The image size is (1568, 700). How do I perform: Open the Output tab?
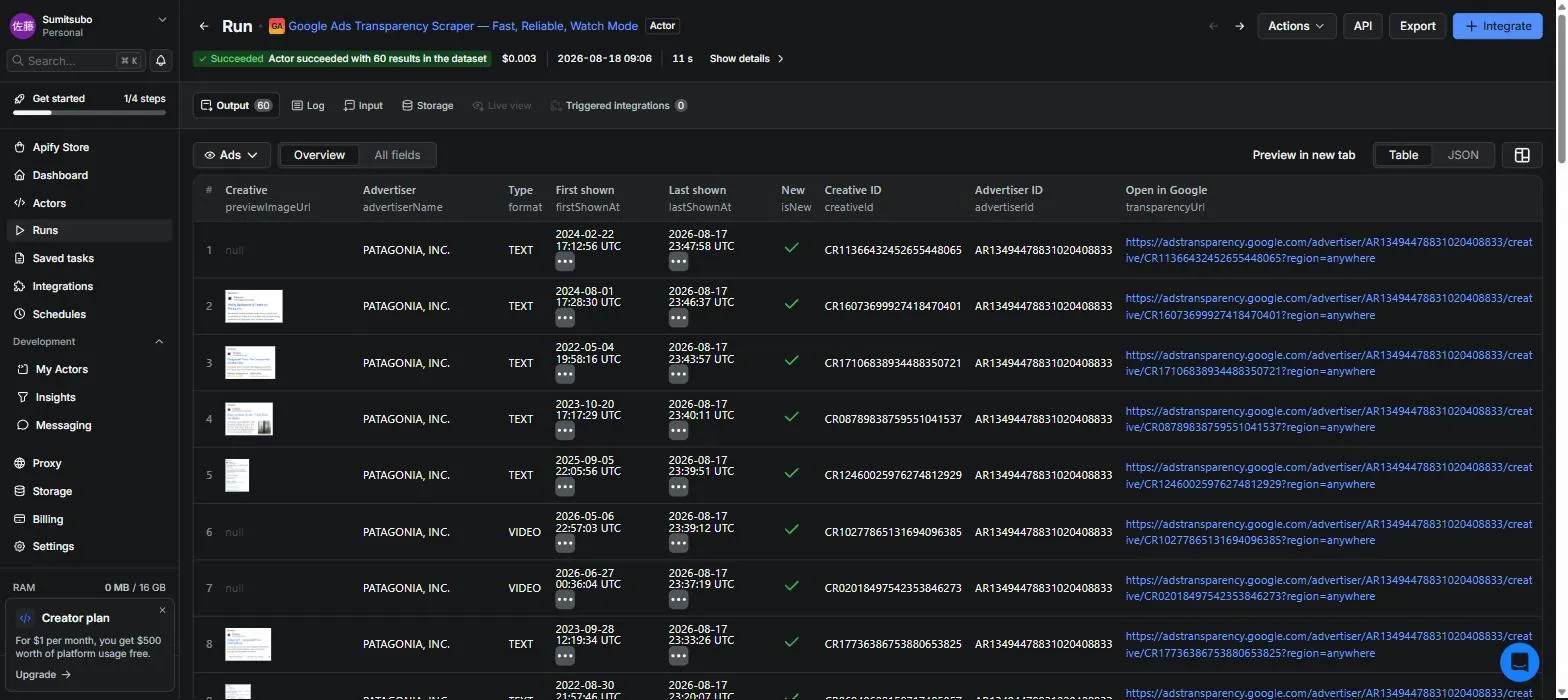235,105
